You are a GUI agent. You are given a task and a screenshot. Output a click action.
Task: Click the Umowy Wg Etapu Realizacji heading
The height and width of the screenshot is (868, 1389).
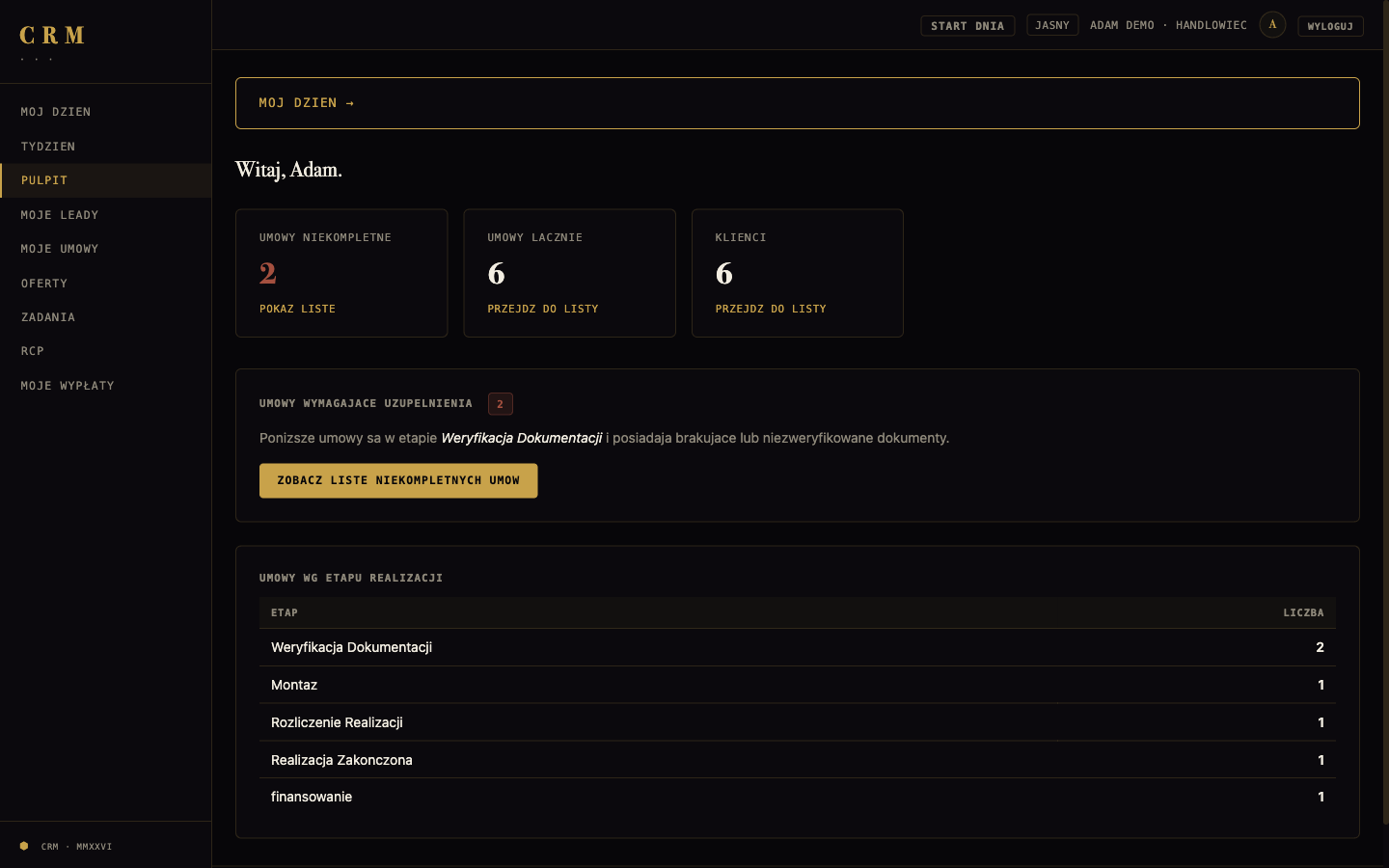click(351, 578)
